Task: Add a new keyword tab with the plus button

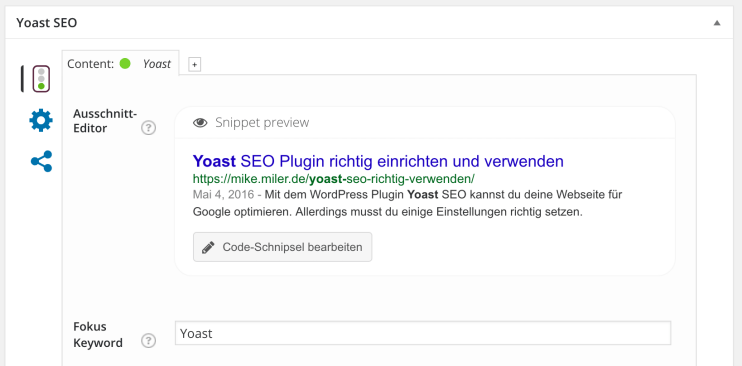Action: pos(194,64)
